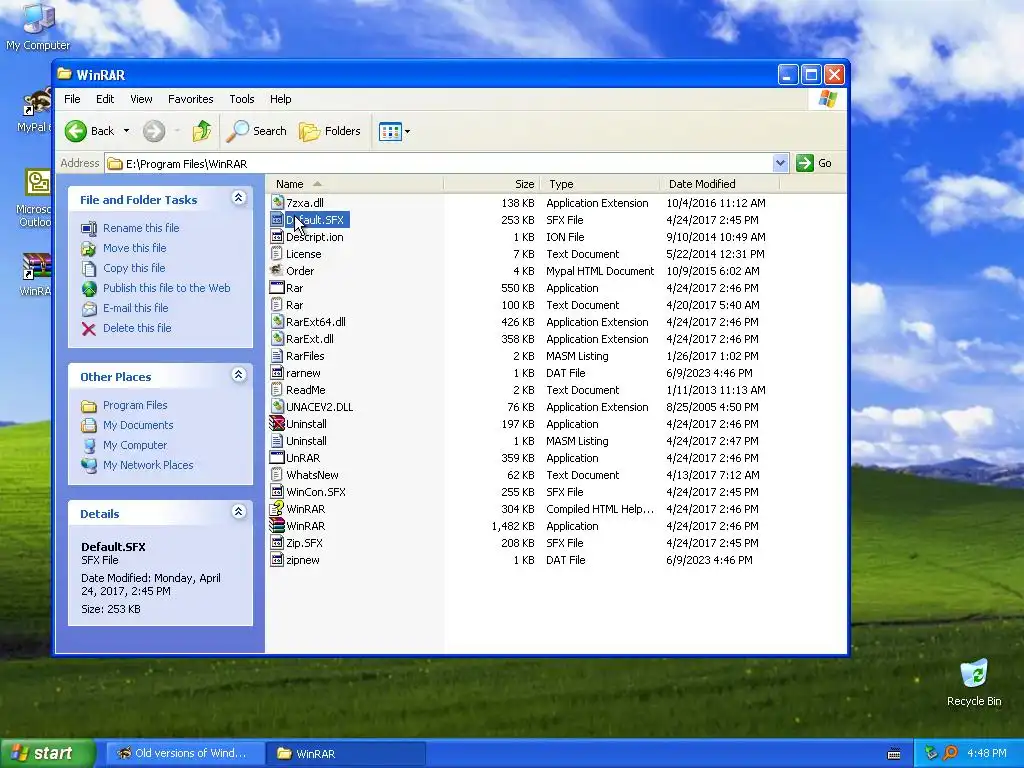Click Rename this file link

coord(141,228)
